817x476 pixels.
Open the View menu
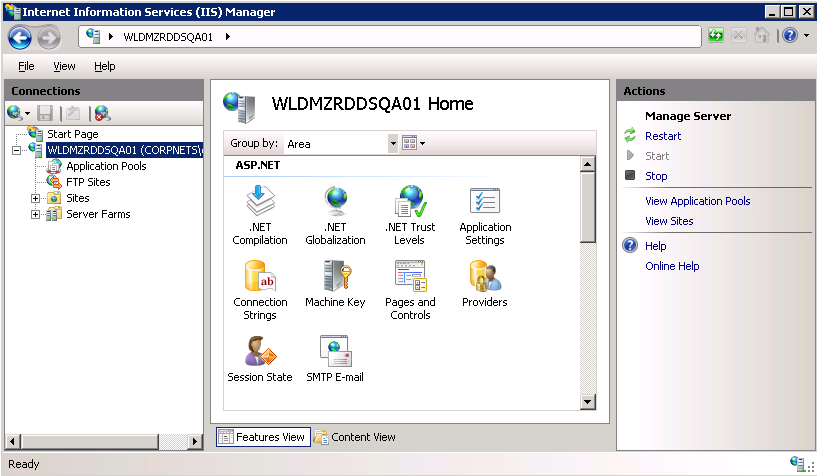click(x=64, y=66)
